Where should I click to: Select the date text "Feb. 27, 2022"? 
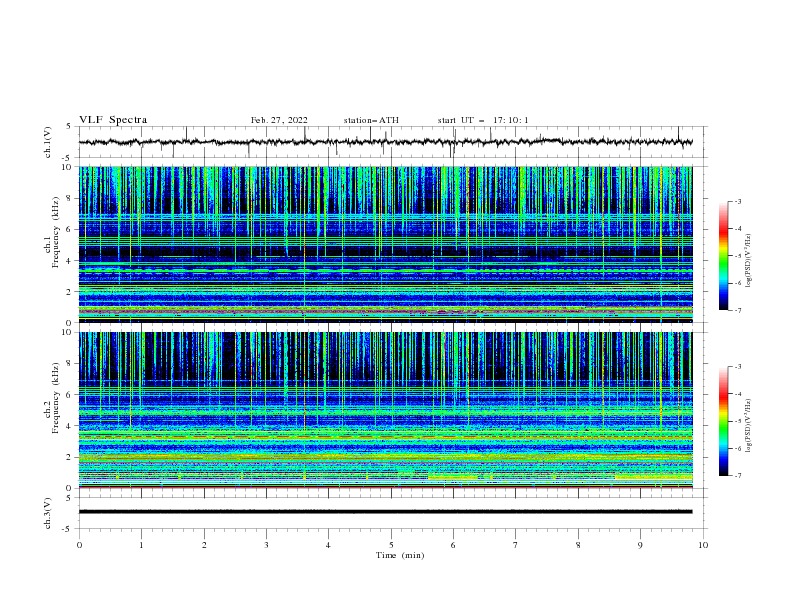[x=279, y=120]
